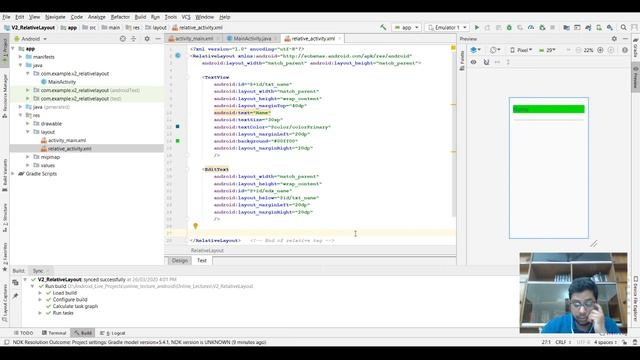
Task: Switch to MainActivity.java editor tab
Action: (252, 39)
